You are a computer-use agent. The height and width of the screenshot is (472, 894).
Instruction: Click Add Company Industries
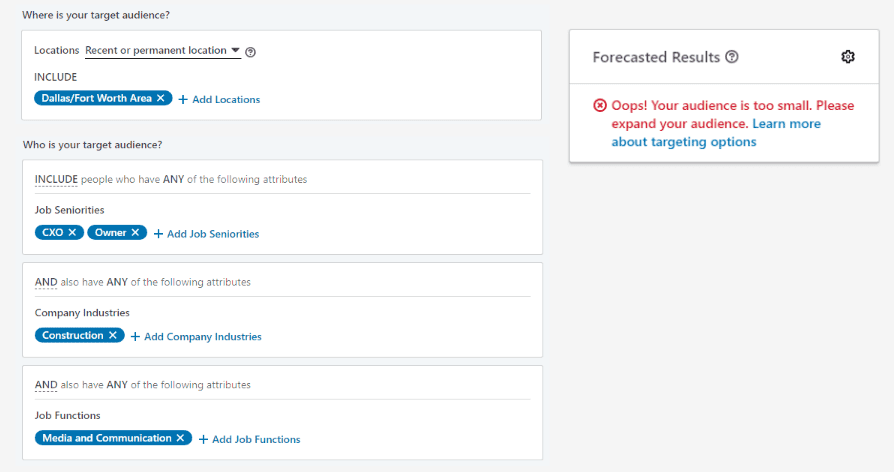point(196,337)
